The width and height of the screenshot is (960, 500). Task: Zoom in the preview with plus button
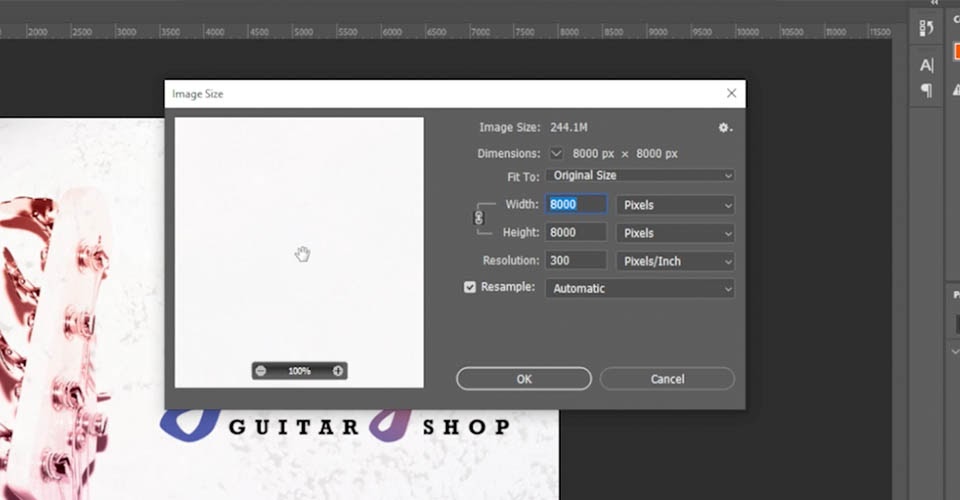(x=337, y=371)
